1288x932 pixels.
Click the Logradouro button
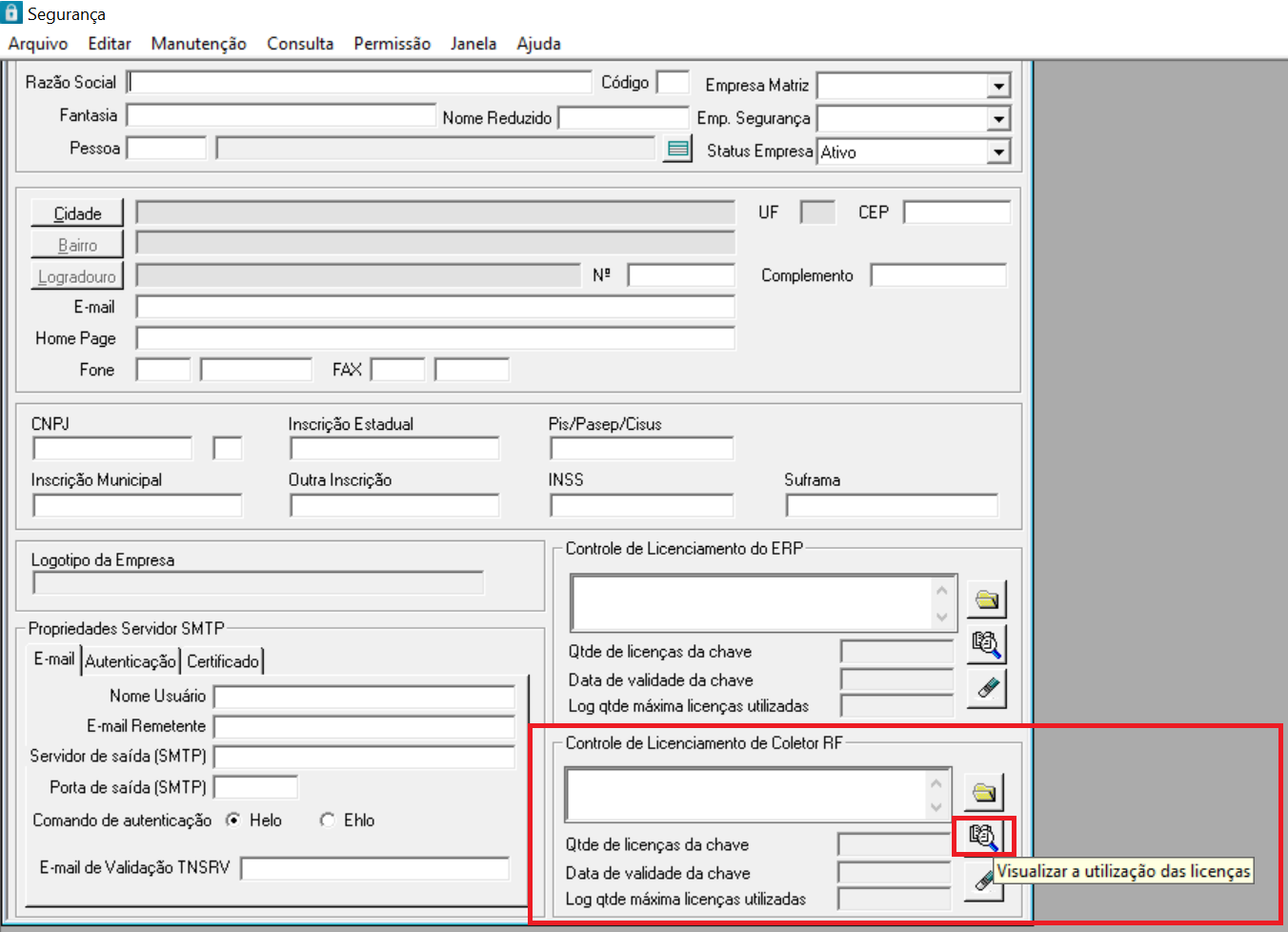tap(77, 276)
